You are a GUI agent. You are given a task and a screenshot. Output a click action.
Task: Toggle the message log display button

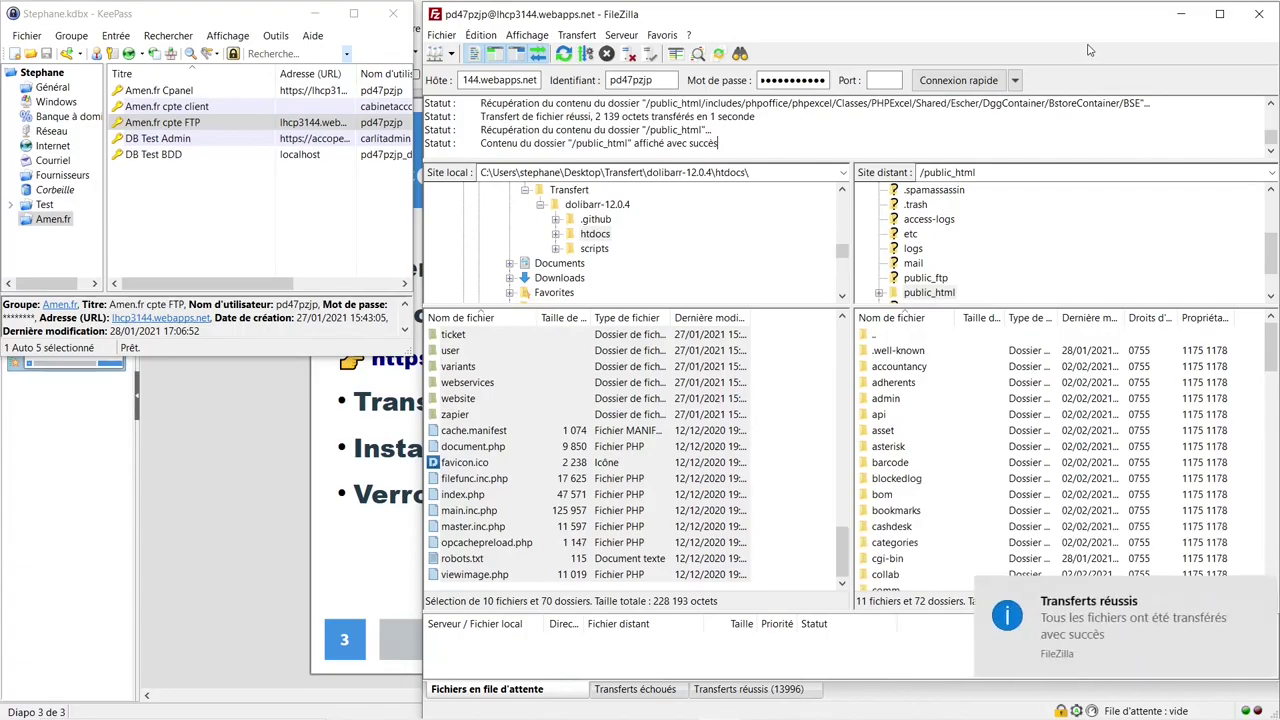474,54
